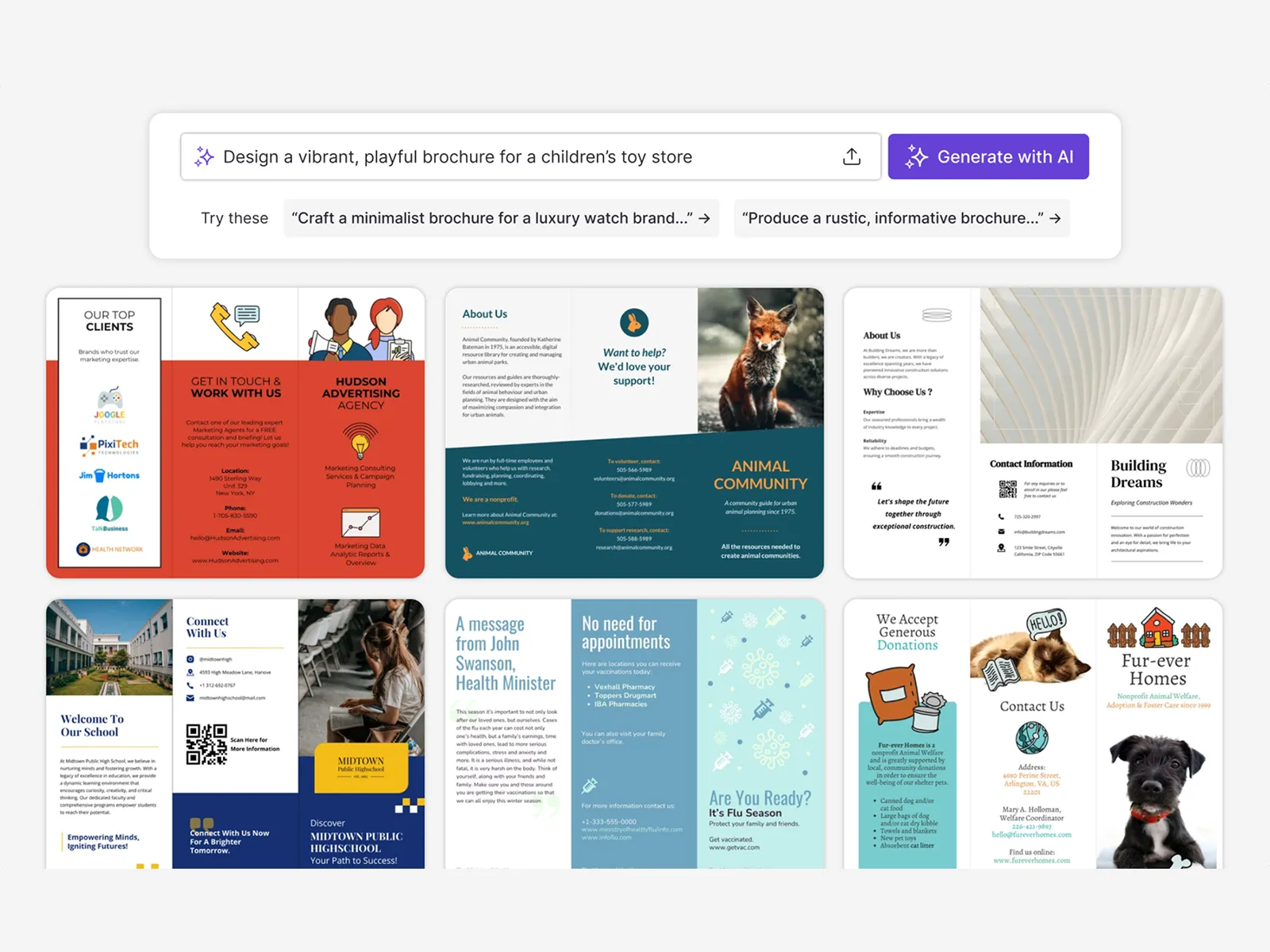
Task: Open the Animal Community brochure template
Action: [634, 432]
